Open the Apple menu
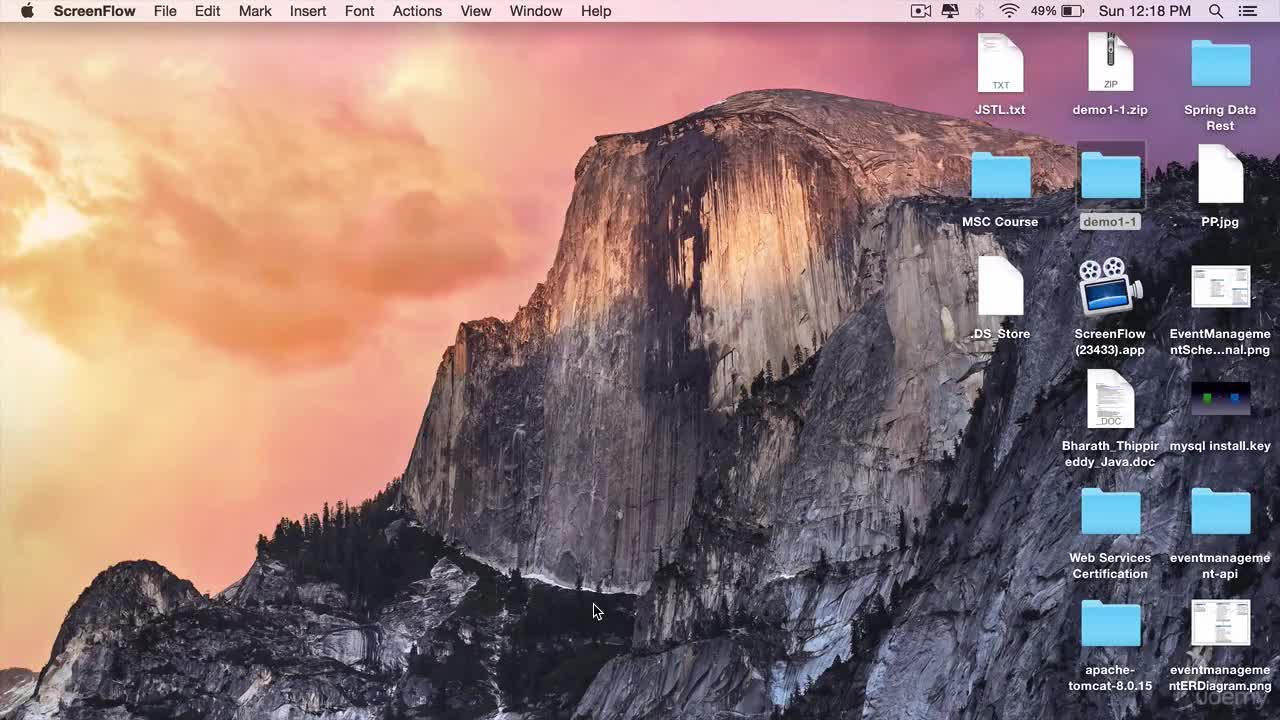The image size is (1280, 720). point(27,11)
